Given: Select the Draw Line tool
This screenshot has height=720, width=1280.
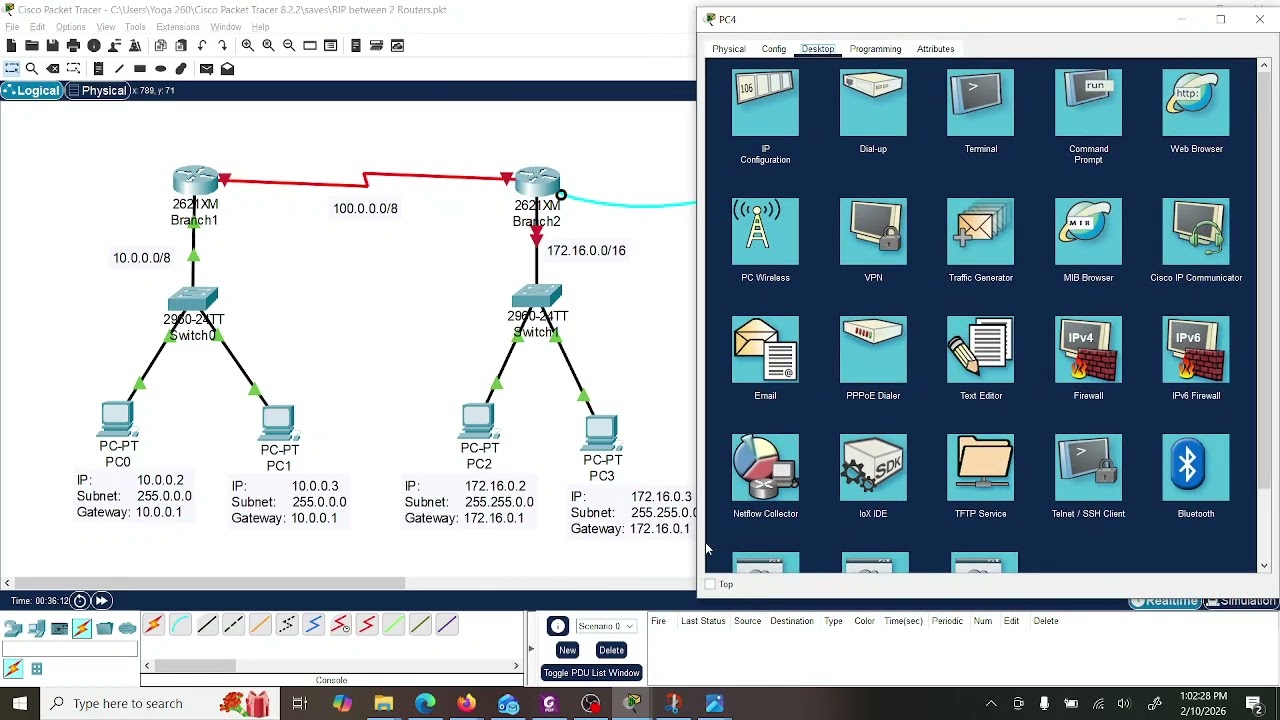Looking at the screenshot, I should pos(119,68).
